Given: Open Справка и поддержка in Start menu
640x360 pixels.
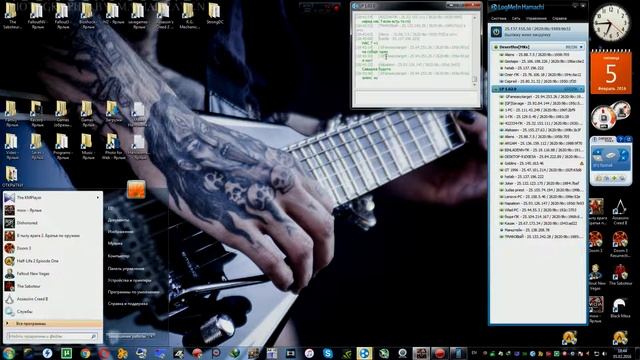Looking at the screenshot, I should 128,304.
